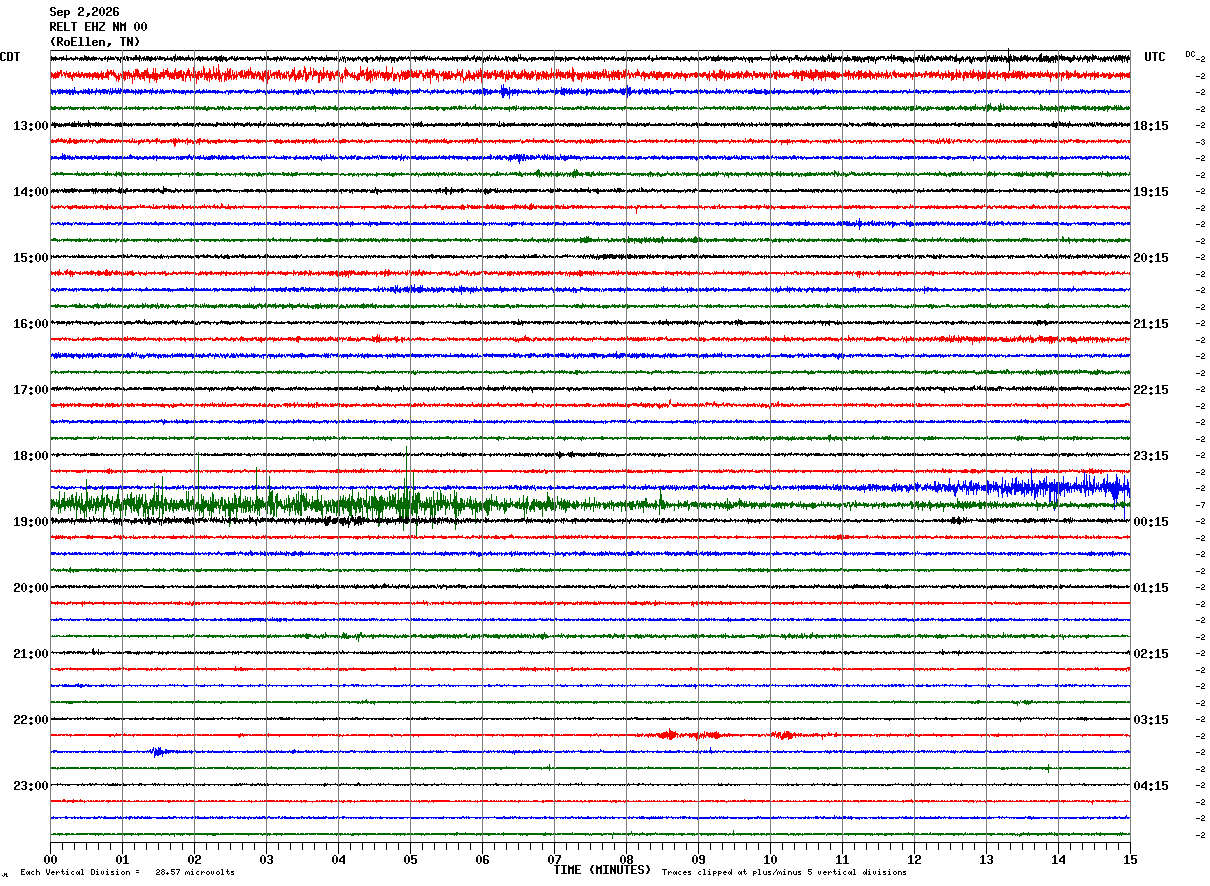The width and height of the screenshot is (1210, 886).
Task: Click the 00:15 UTC time label
Action: tap(1151, 522)
